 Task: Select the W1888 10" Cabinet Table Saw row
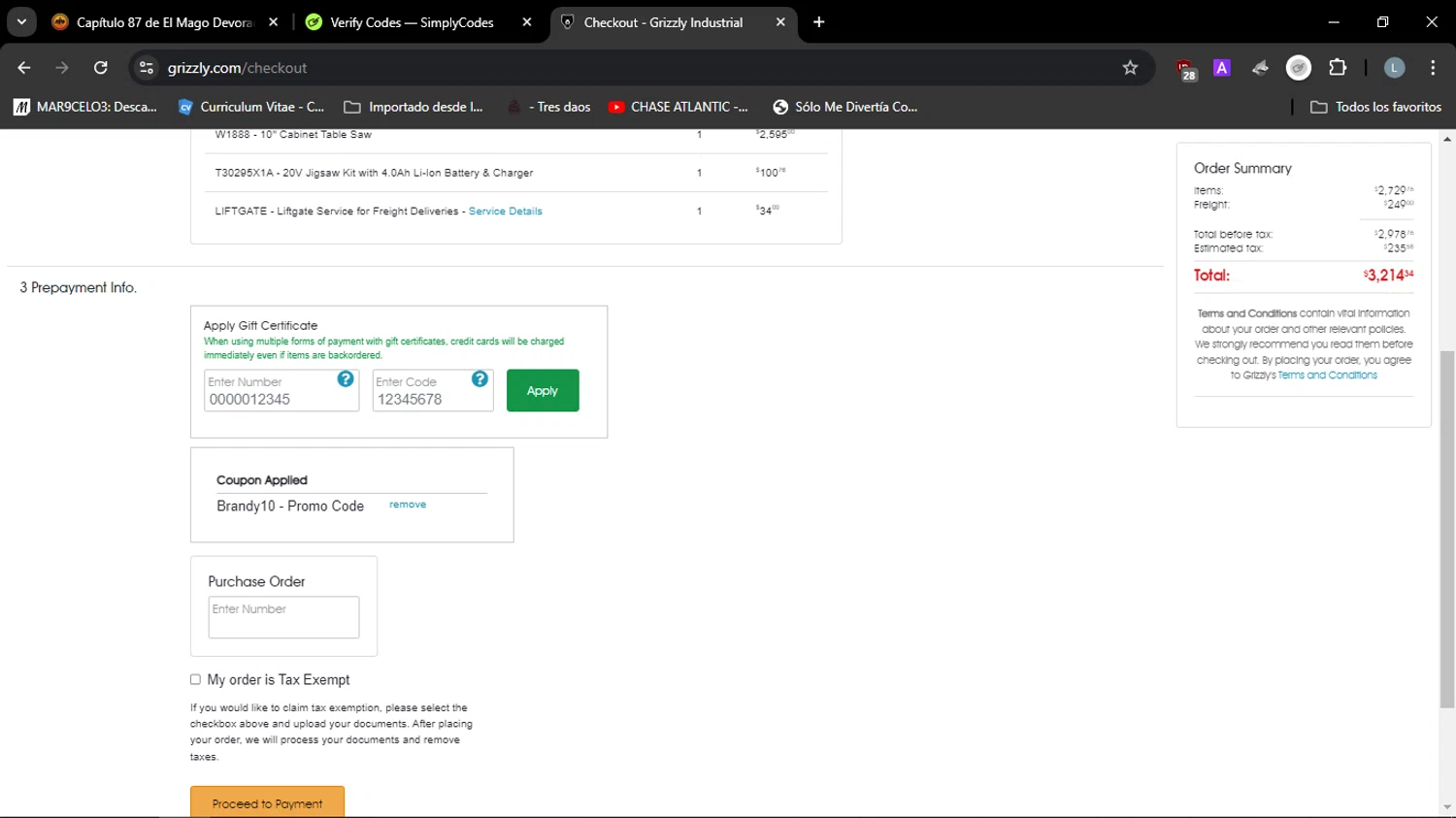tap(516, 135)
